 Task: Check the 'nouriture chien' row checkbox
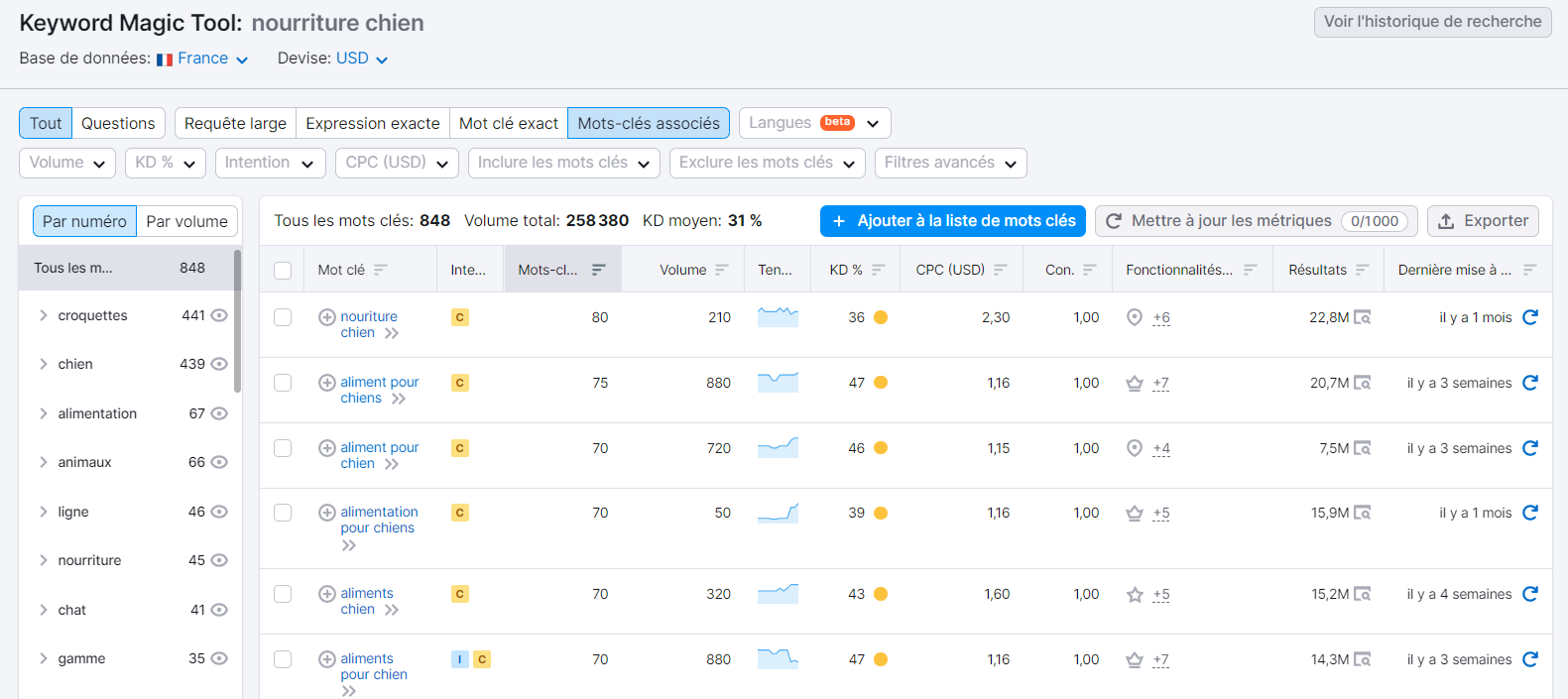(283, 317)
